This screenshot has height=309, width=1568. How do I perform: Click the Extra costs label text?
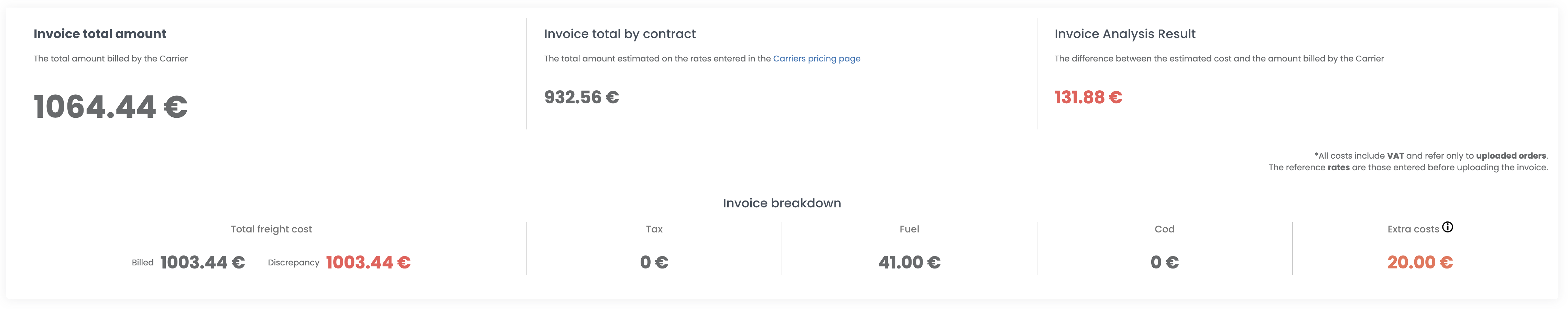click(x=1413, y=229)
